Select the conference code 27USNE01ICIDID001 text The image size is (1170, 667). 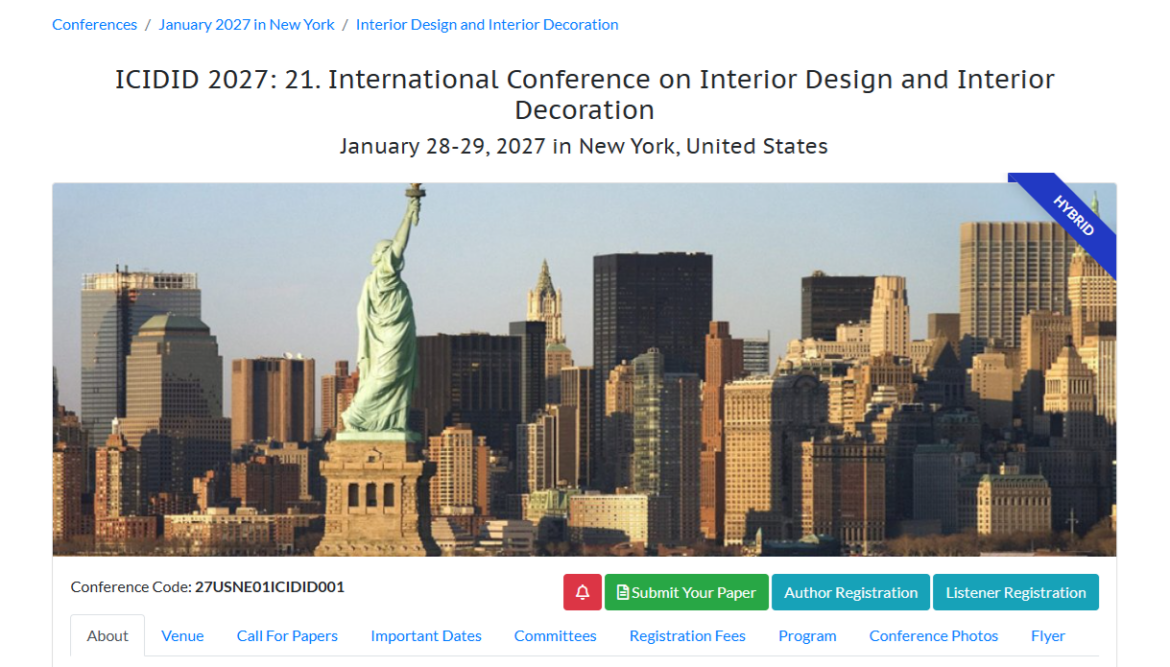[268, 587]
